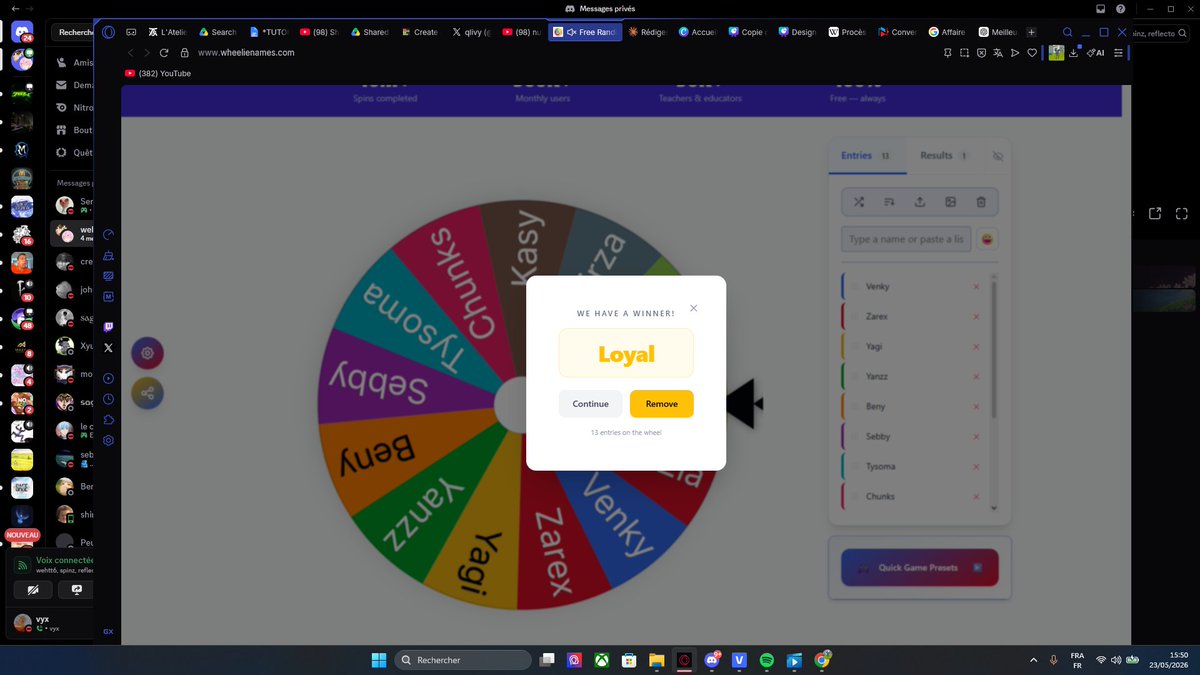Image resolution: width=1200 pixels, height=675 pixels.
Task: Open GX Control in Opera sidebar
Action: point(108,234)
